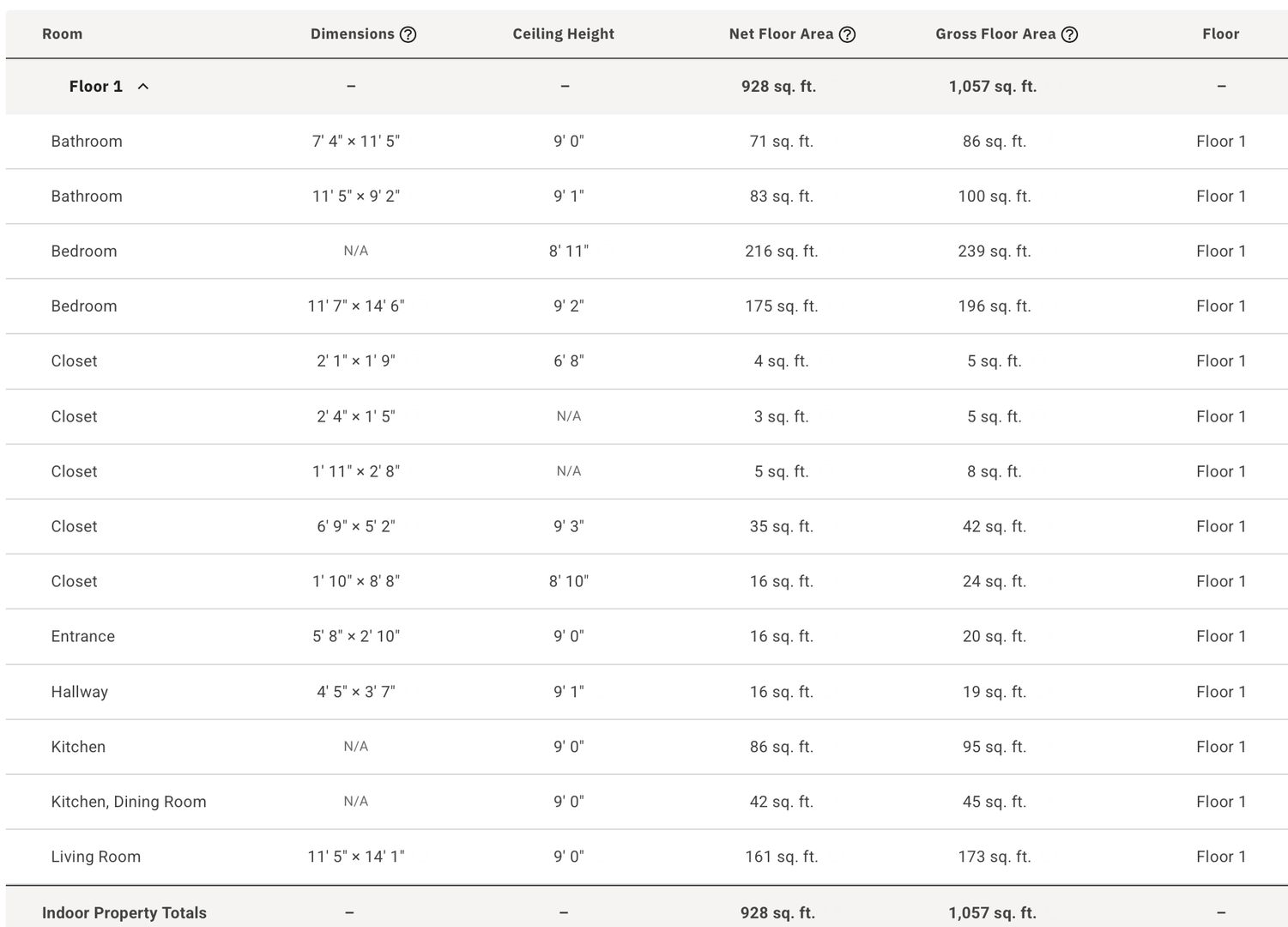This screenshot has width=1288, height=927.
Task: Select the Kitchen row's 86 sq. ft. value
Action: coord(782,747)
